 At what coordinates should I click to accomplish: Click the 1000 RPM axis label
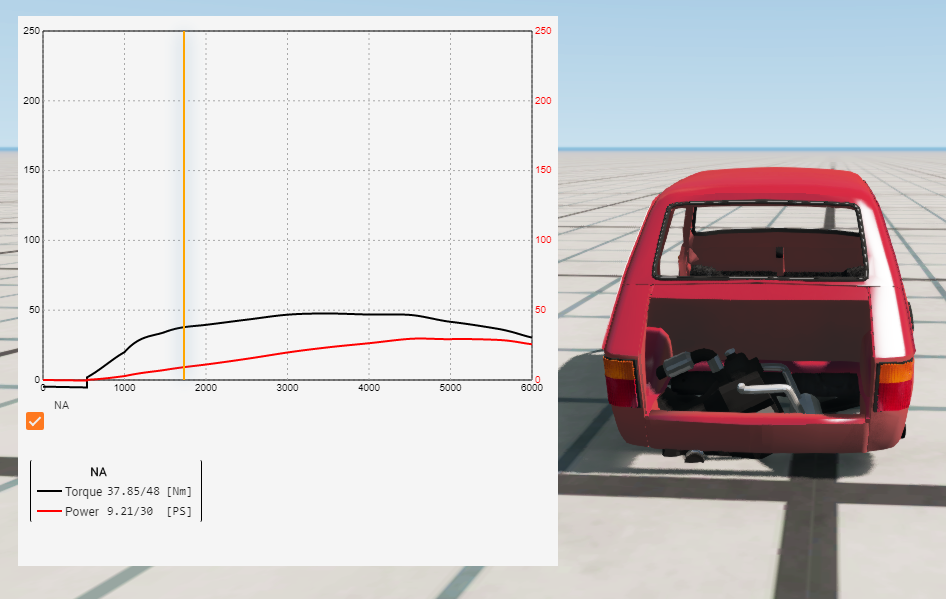(124, 388)
